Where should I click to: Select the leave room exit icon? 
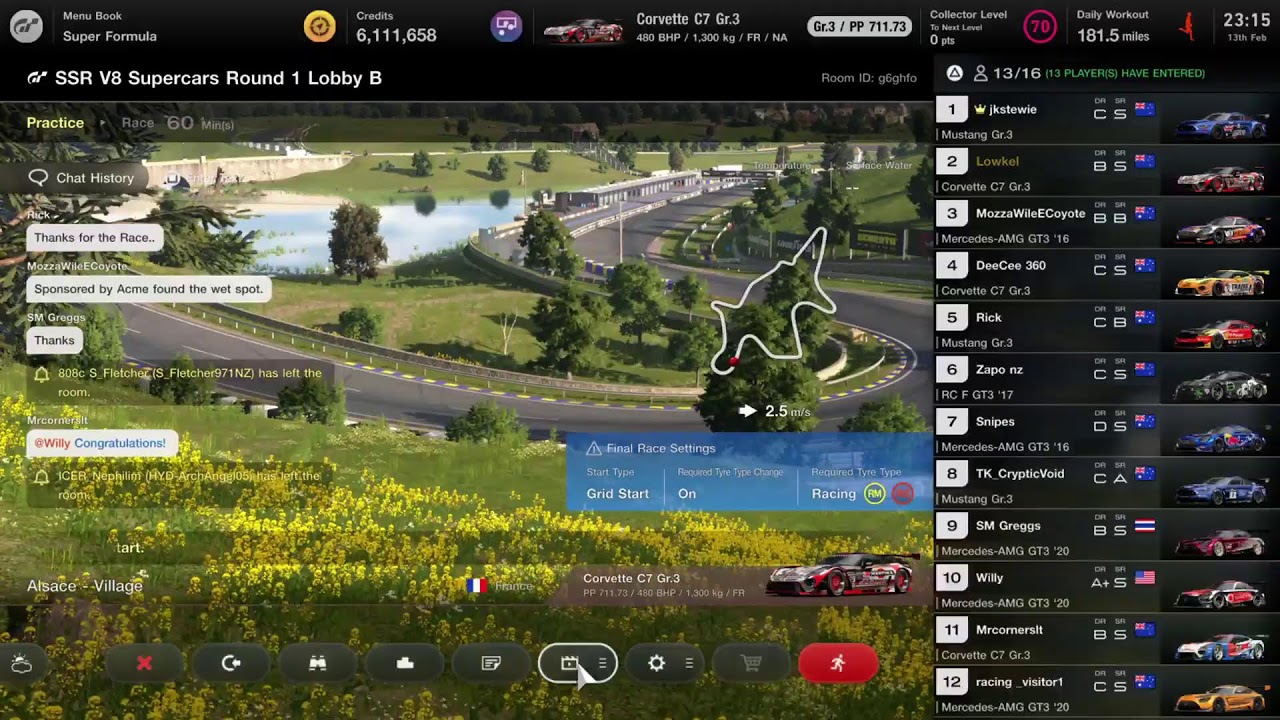[x=231, y=663]
